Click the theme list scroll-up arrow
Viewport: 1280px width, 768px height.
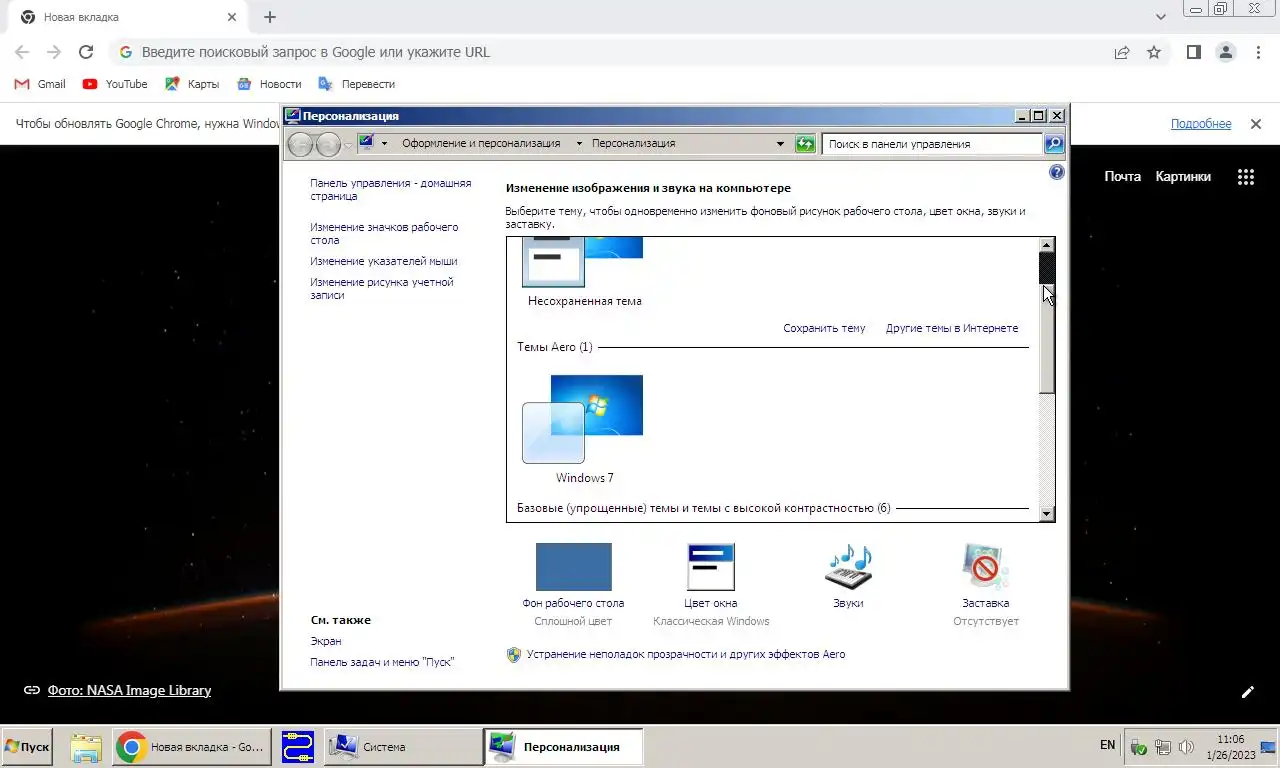pos(1047,245)
